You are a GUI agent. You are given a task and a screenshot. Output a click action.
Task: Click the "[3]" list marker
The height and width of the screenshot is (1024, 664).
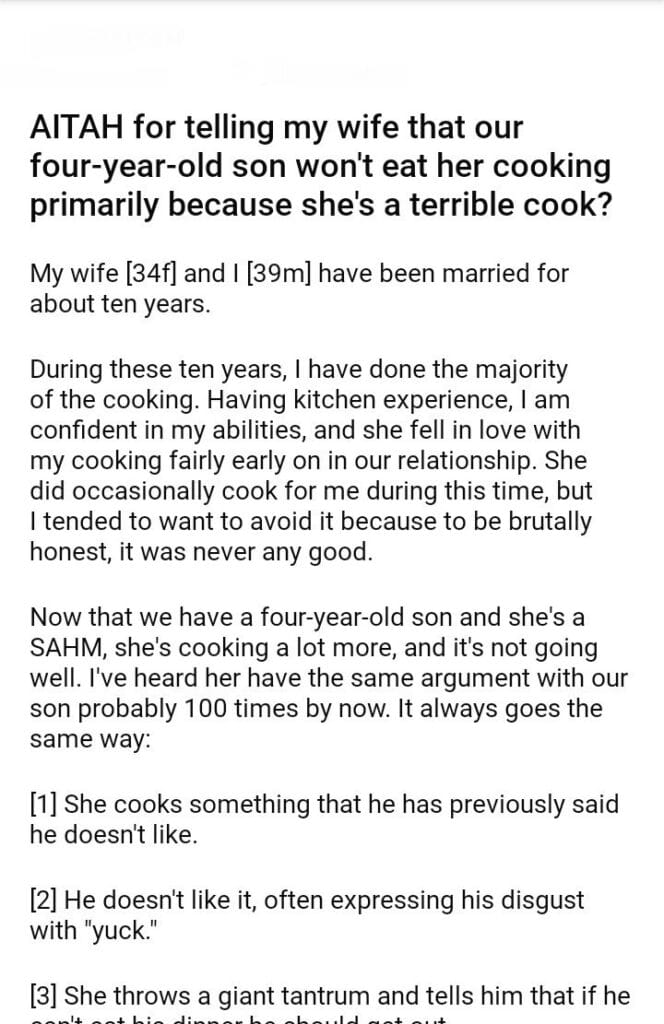45,997
